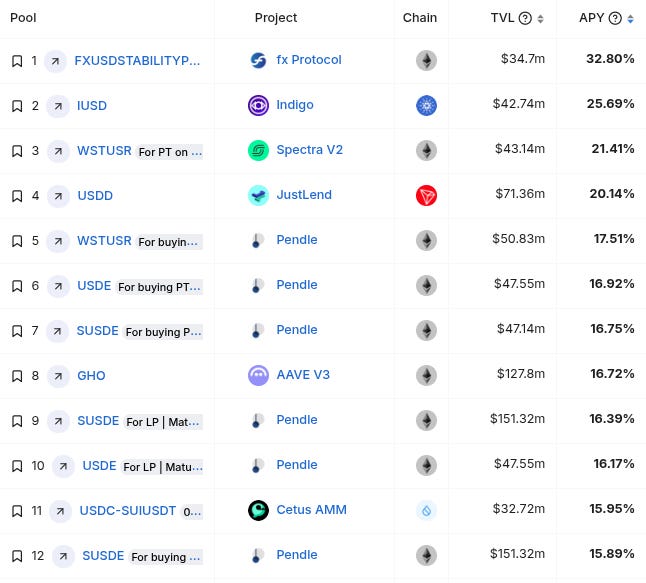Click the fx Protocol logo icon
Viewport: 646px width, 583px height.
tap(258, 61)
